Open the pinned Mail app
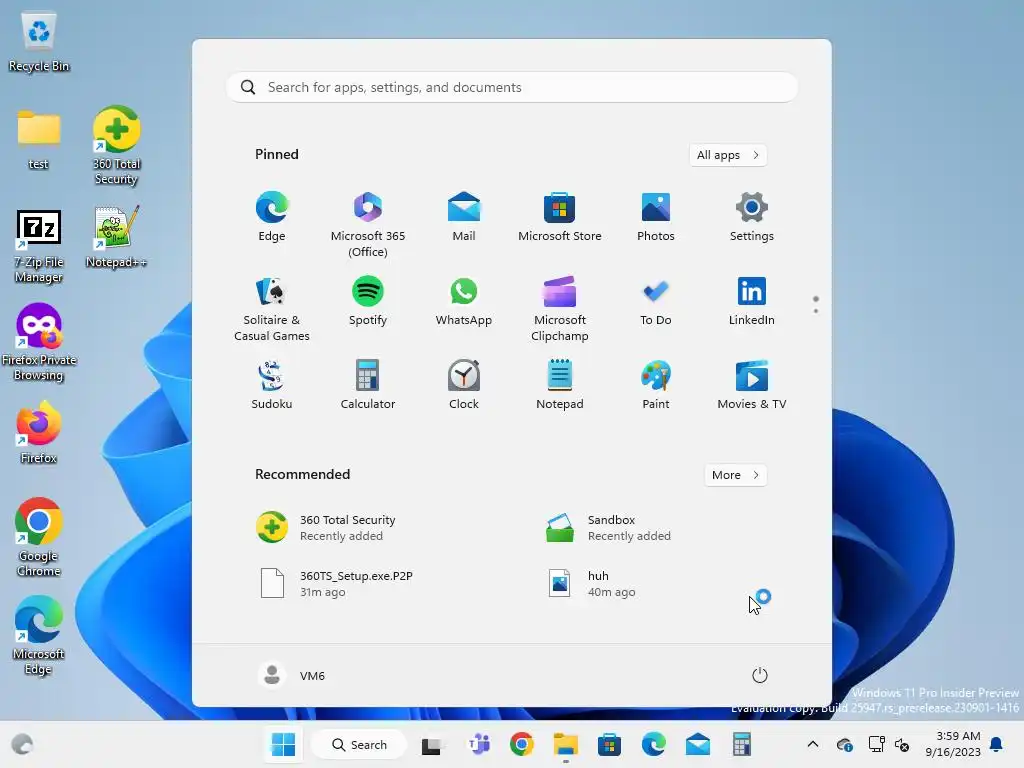The width and height of the screenshot is (1024, 768). click(464, 217)
